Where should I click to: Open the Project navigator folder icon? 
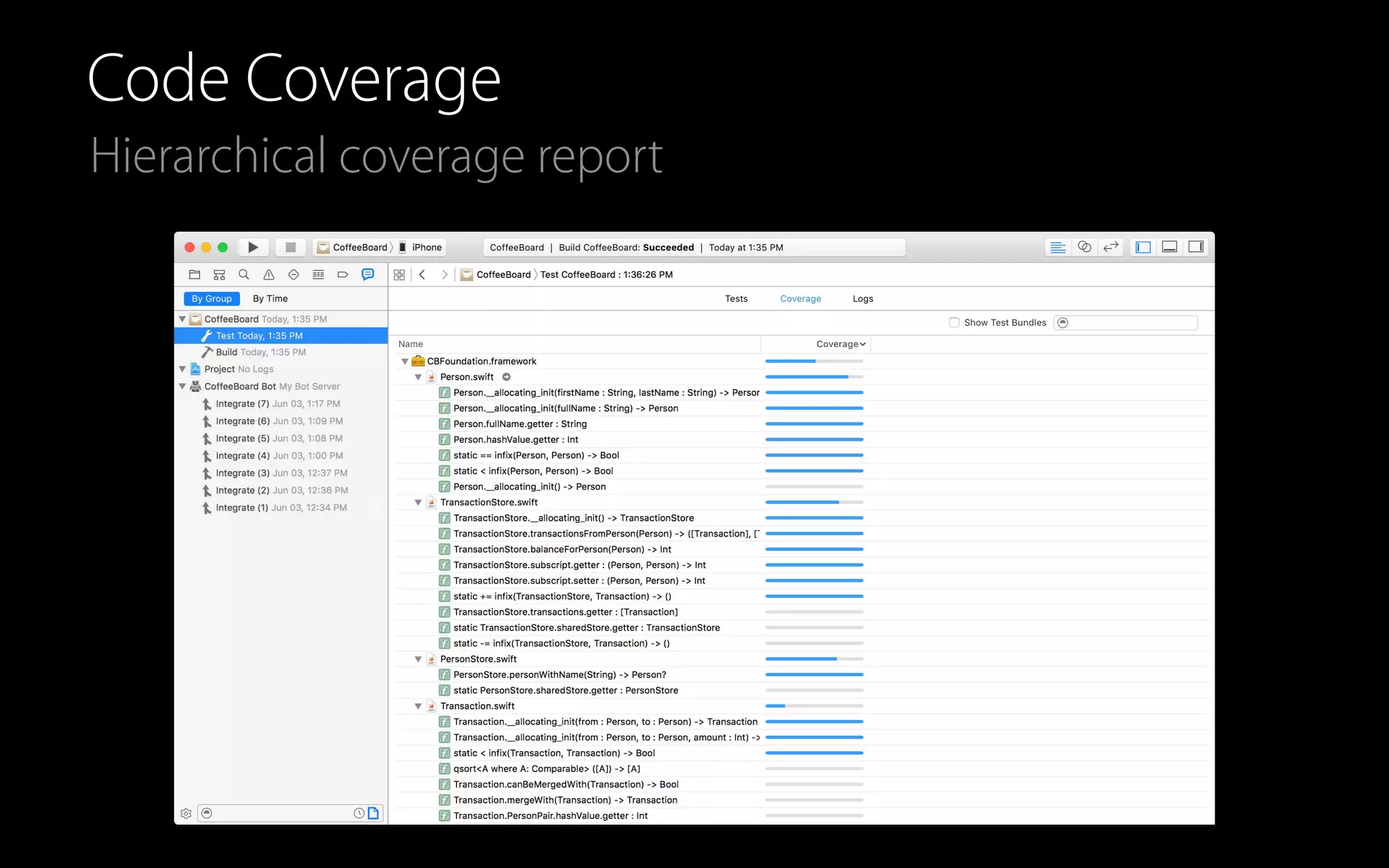195,275
